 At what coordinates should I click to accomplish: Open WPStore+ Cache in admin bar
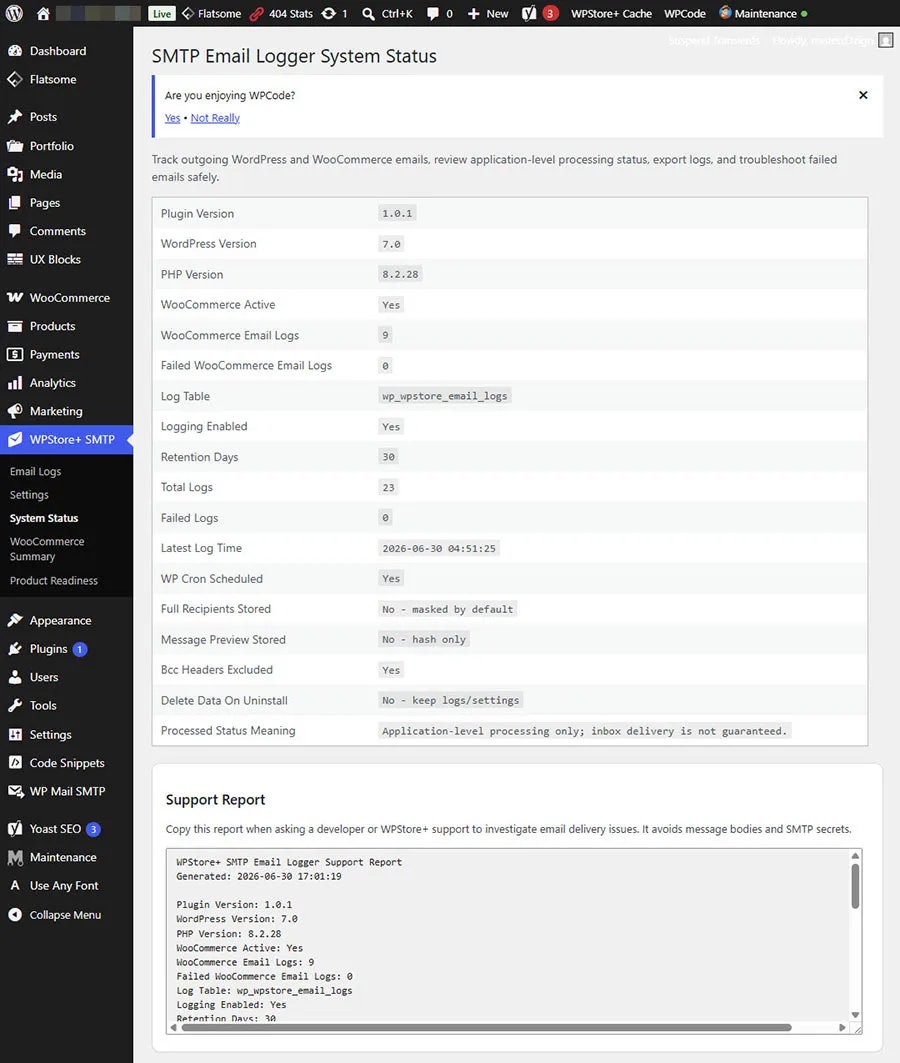click(611, 14)
